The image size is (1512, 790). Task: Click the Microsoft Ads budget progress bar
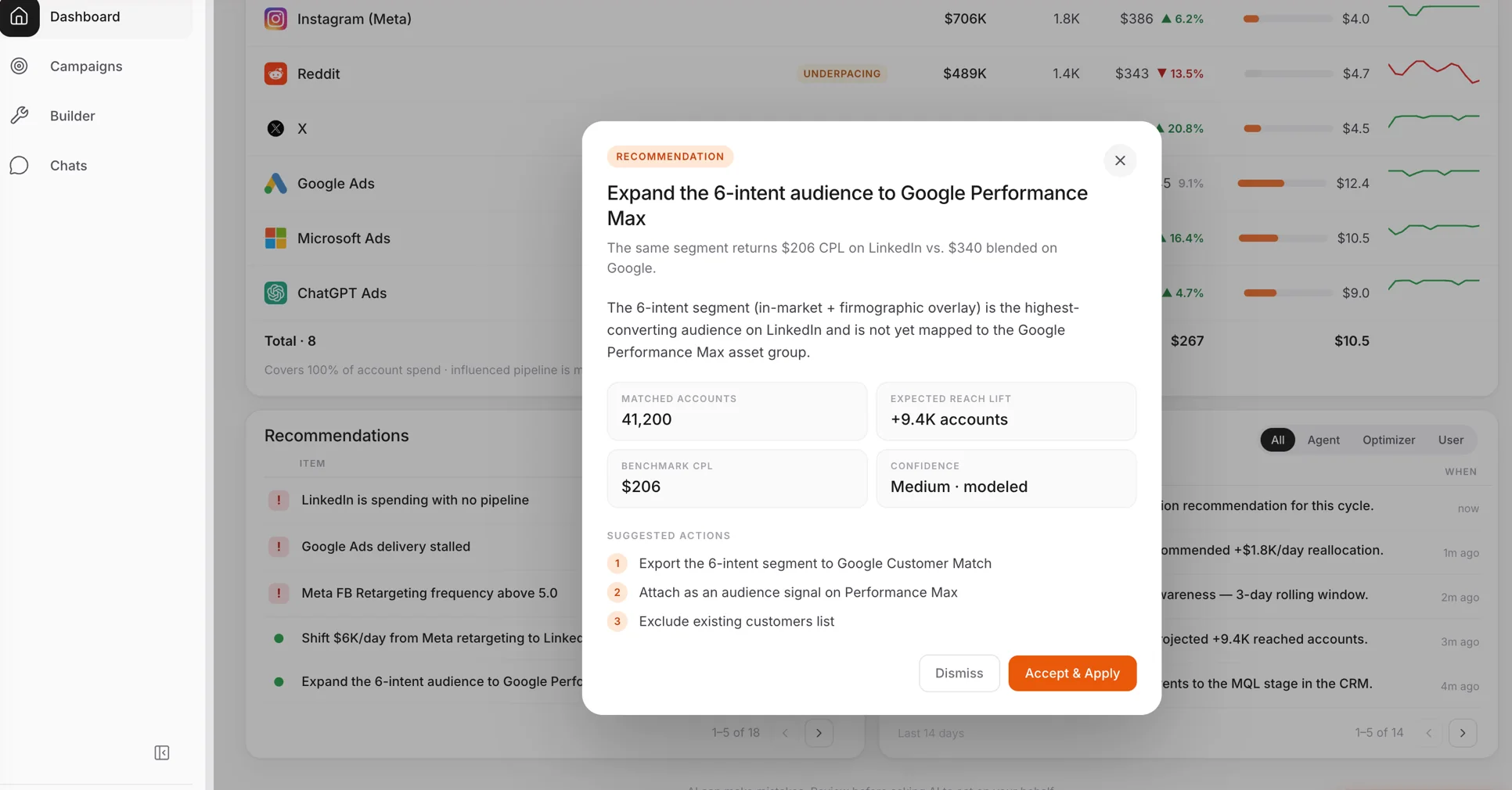[1281, 238]
